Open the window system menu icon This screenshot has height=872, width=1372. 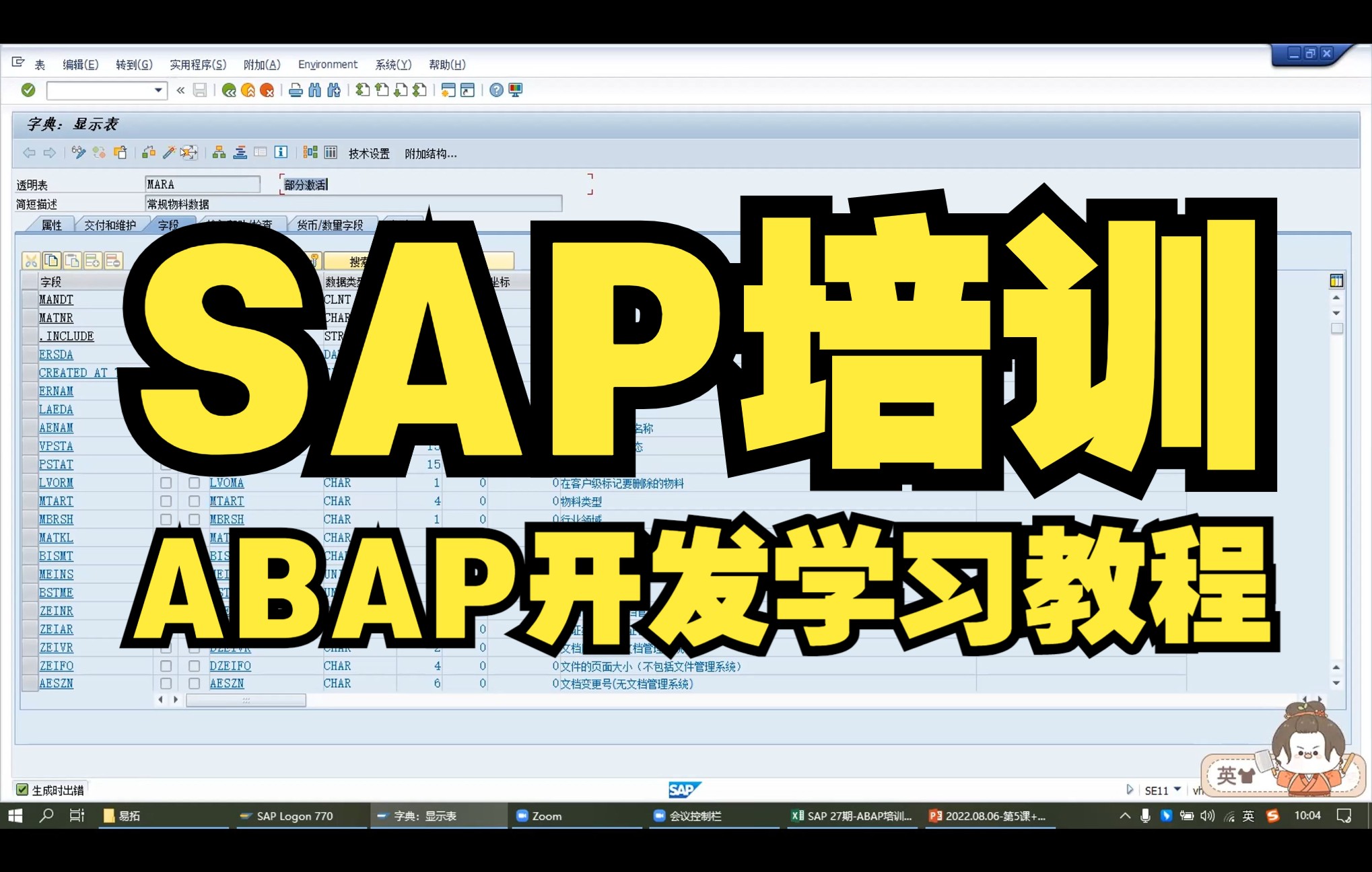18,63
